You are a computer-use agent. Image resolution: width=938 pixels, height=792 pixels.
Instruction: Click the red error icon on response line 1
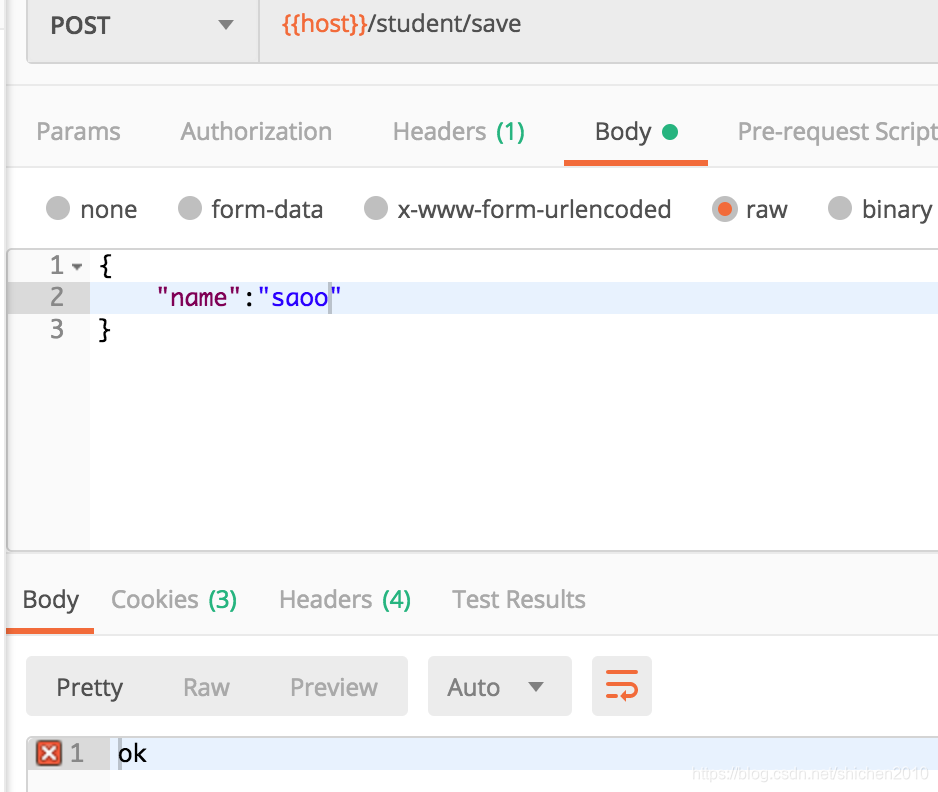(x=49, y=753)
